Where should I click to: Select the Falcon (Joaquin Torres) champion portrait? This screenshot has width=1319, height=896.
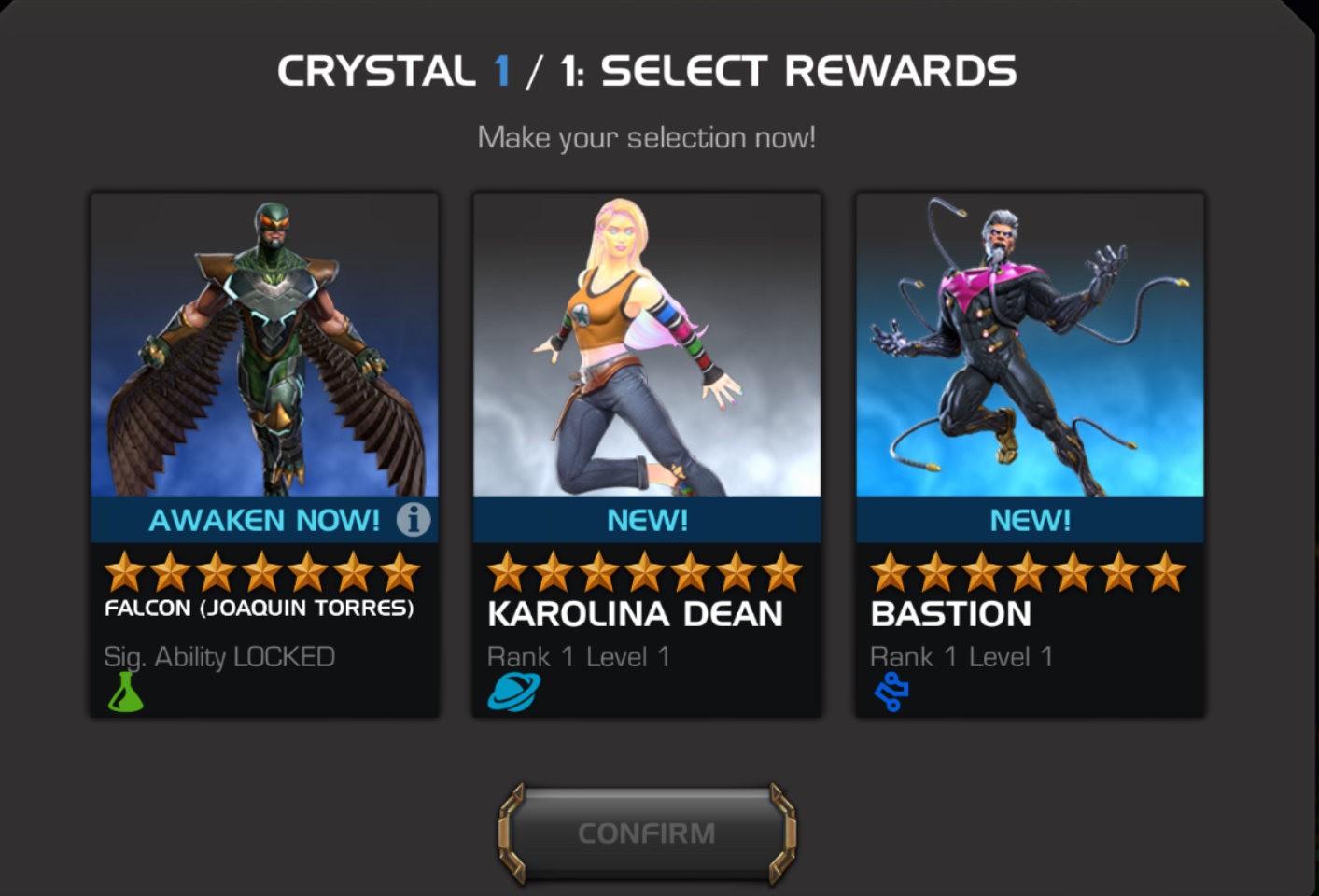(x=264, y=345)
